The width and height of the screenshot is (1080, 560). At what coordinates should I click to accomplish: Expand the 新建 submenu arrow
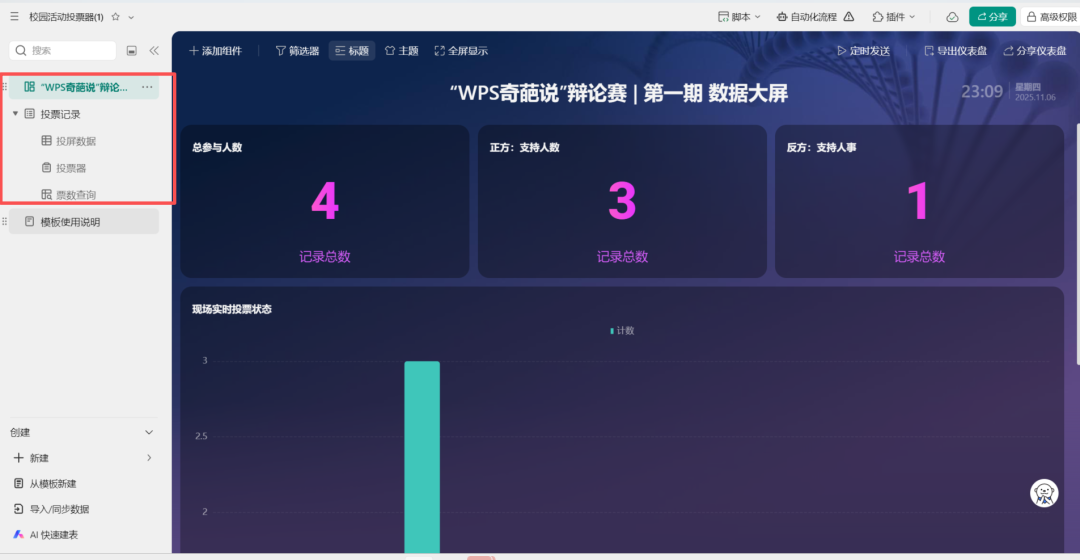tap(149, 458)
